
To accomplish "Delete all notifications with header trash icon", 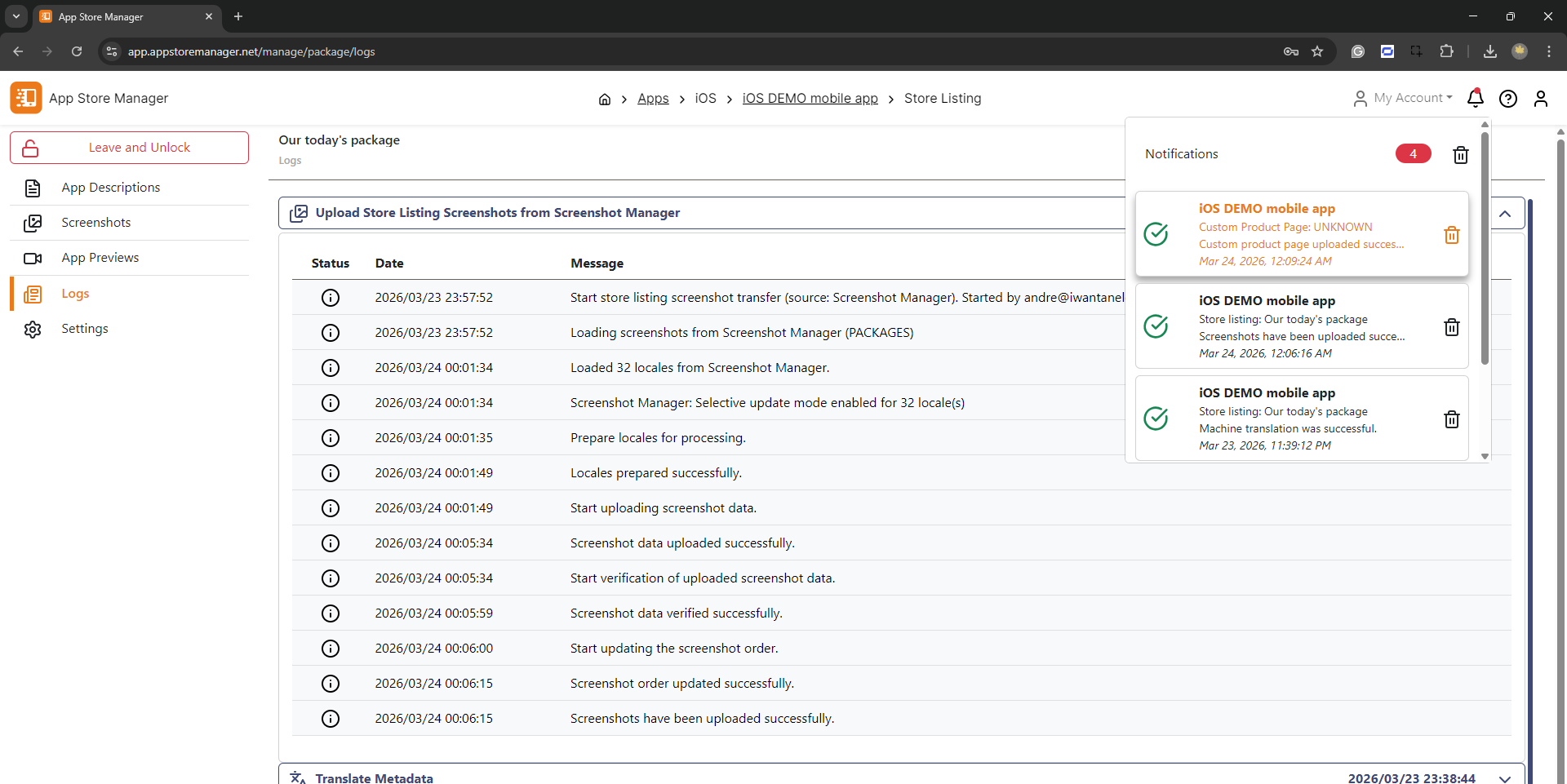I will point(1460,154).
